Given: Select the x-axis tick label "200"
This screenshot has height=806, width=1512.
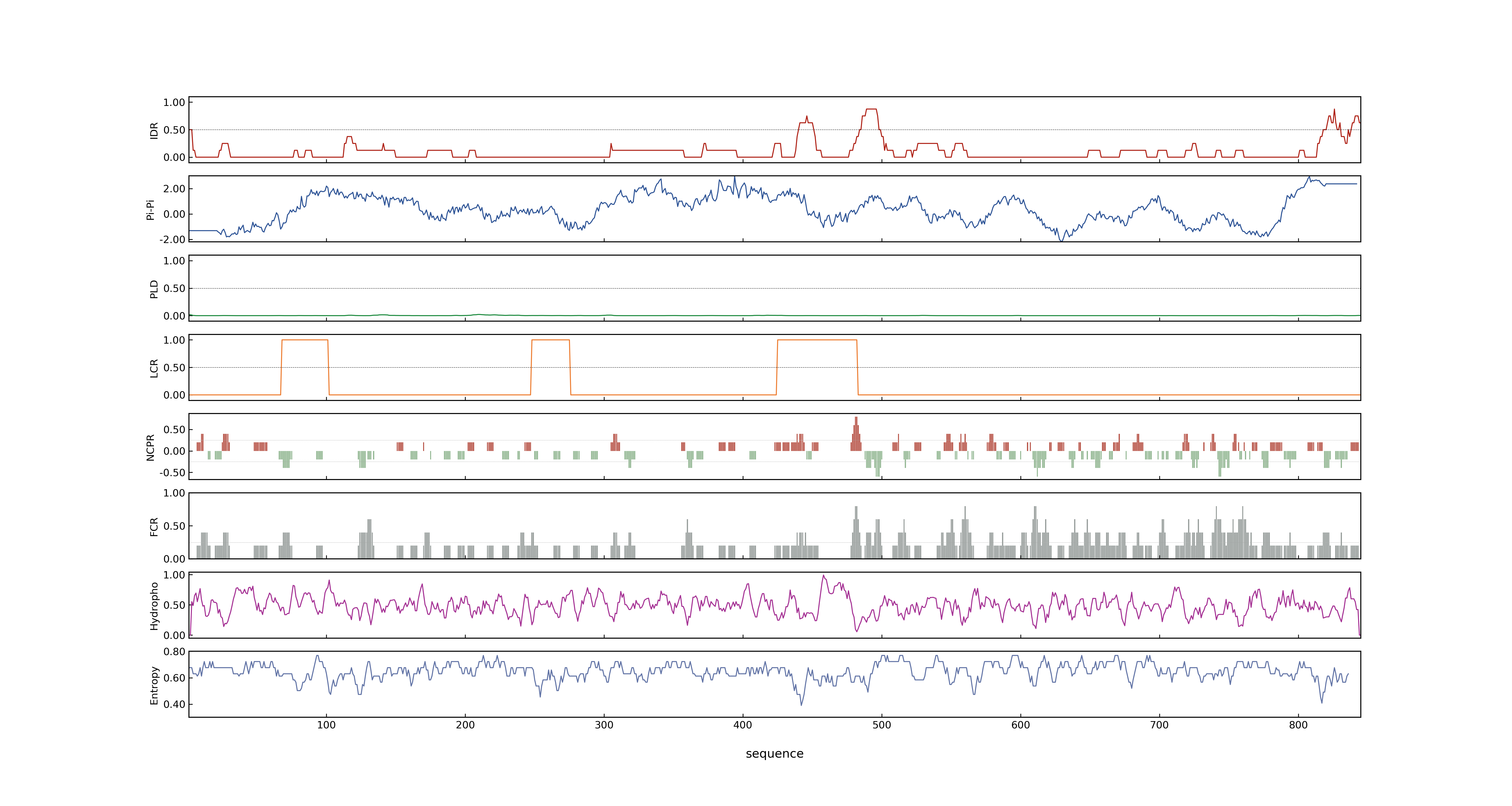Looking at the screenshot, I should click(x=465, y=725).
